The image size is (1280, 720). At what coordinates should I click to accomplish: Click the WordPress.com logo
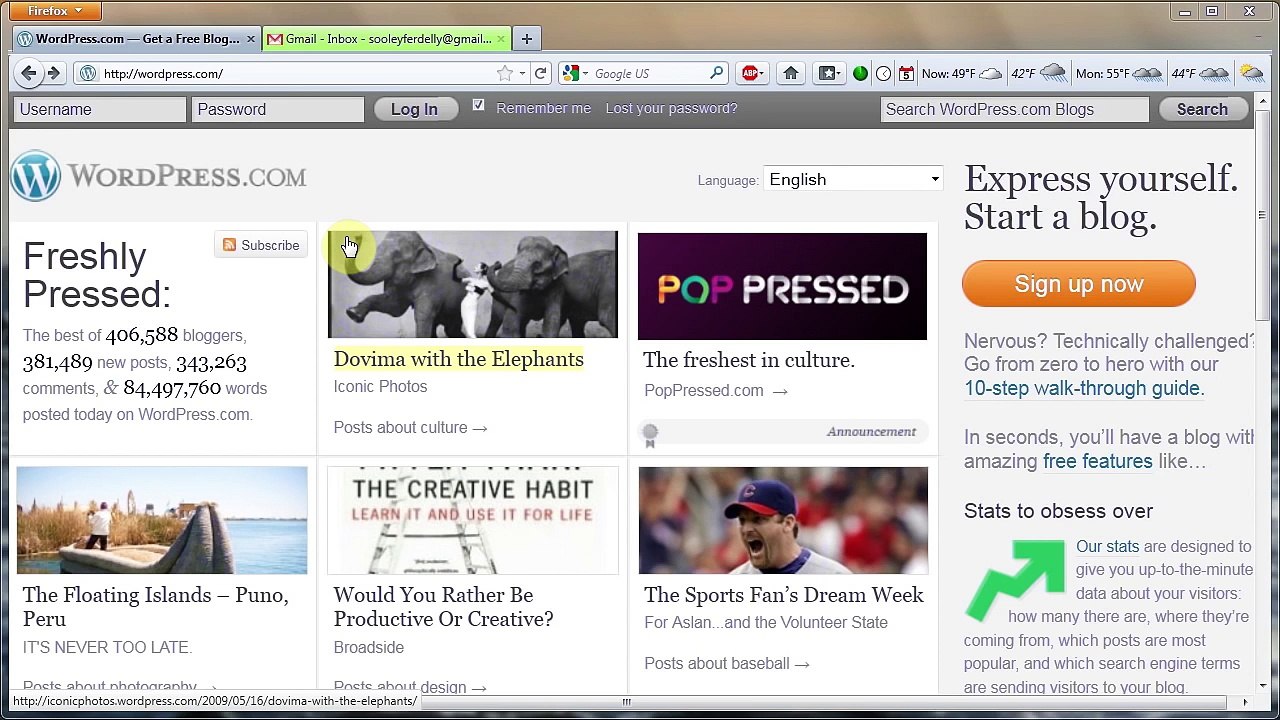click(159, 176)
